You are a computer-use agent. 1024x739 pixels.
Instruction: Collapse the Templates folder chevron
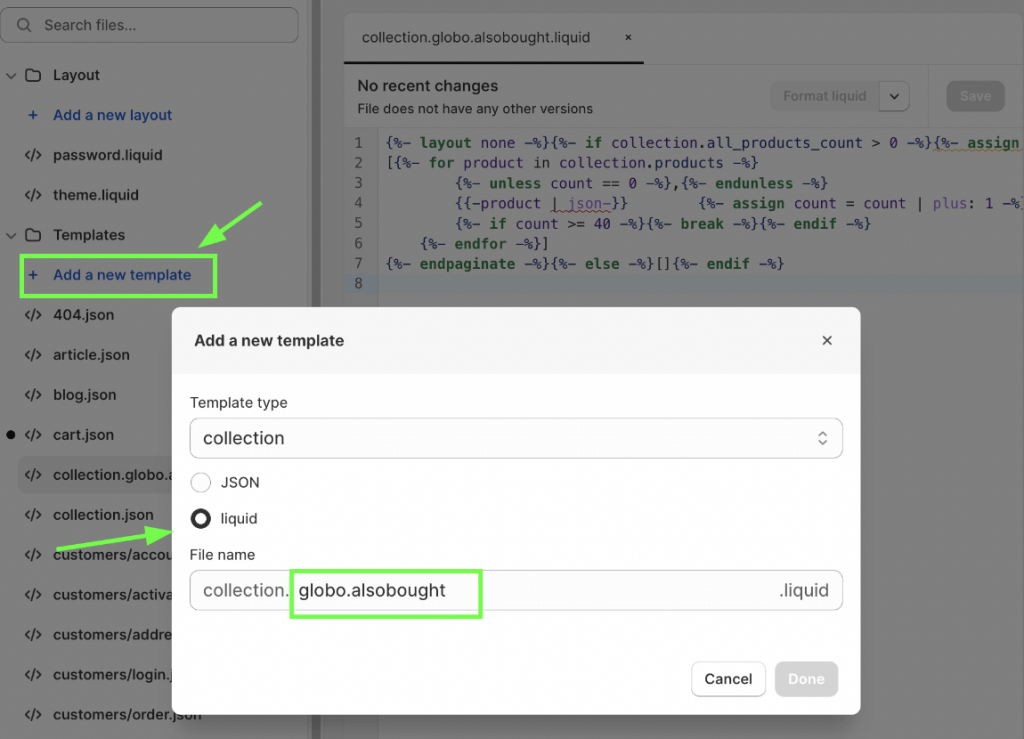[11, 234]
